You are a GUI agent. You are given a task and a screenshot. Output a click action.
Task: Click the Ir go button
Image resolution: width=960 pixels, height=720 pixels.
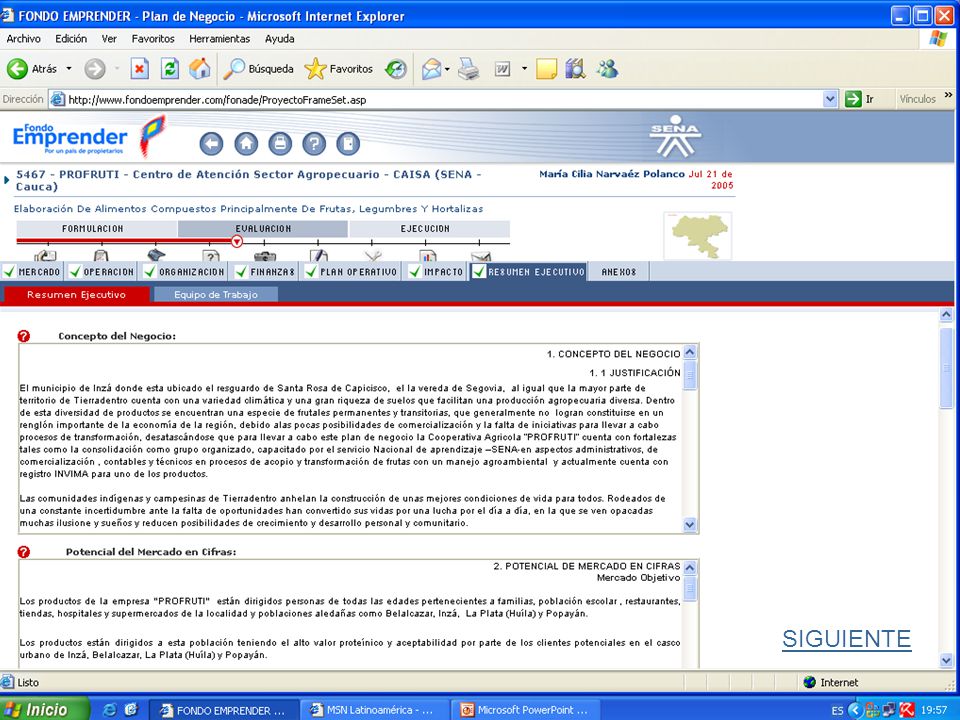coord(860,99)
